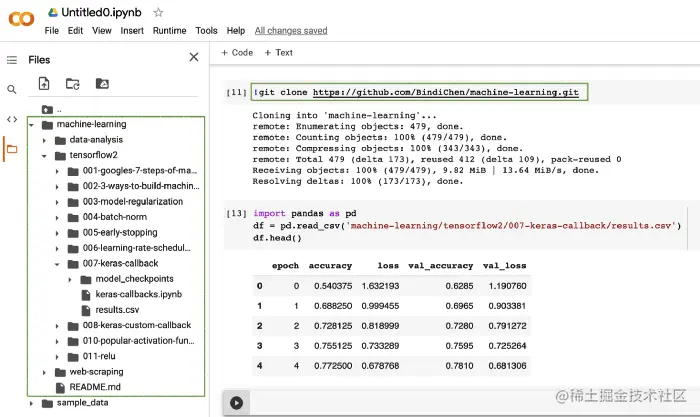Open the code snippets sidebar icon

click(12, 119)
